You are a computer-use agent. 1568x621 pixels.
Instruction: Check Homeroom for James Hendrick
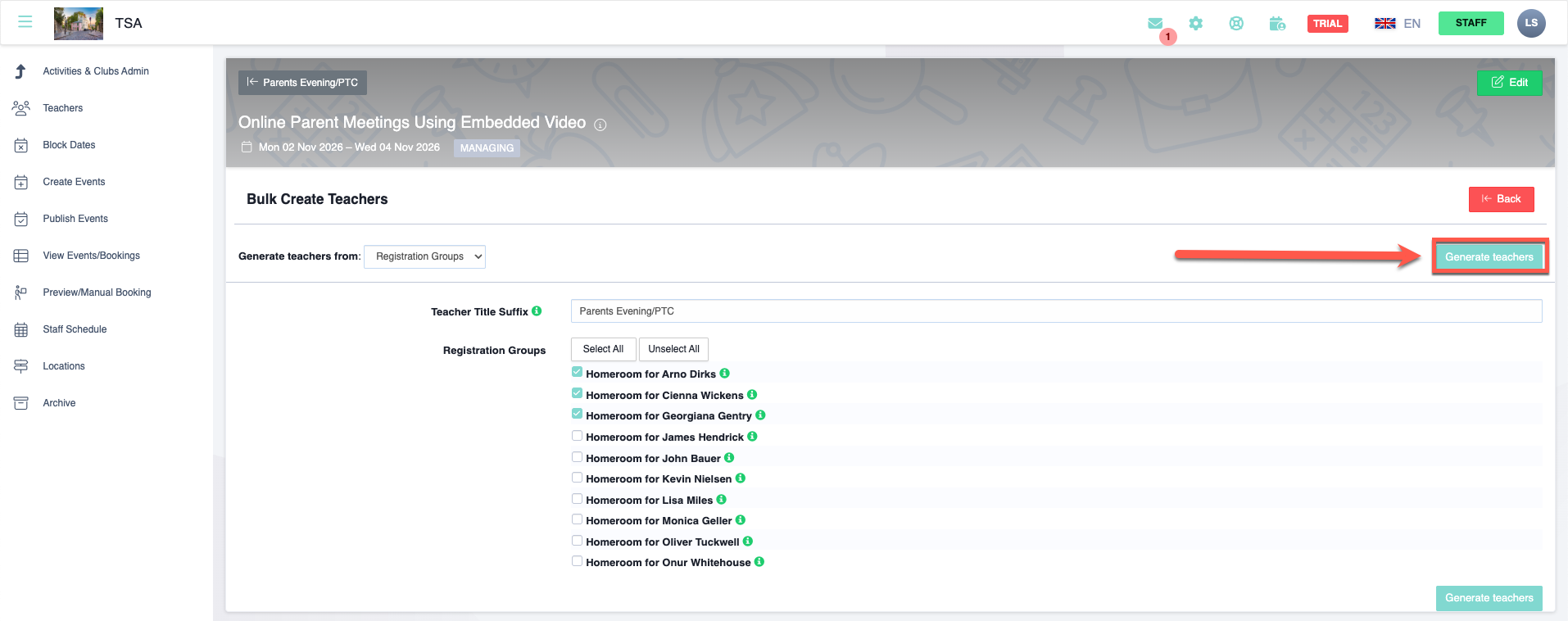(578, 436)
